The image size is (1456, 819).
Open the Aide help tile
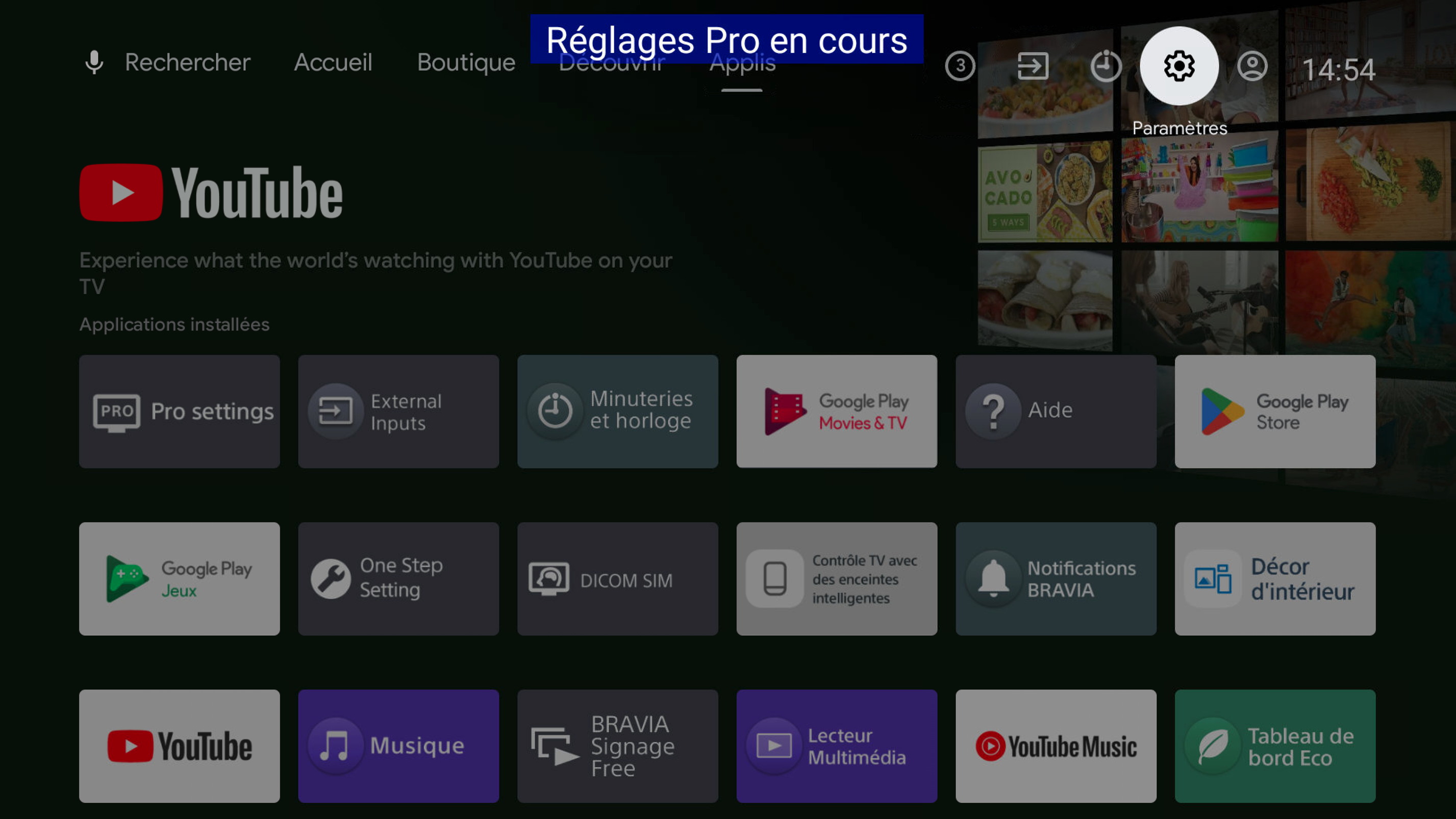pos(1056,411)
